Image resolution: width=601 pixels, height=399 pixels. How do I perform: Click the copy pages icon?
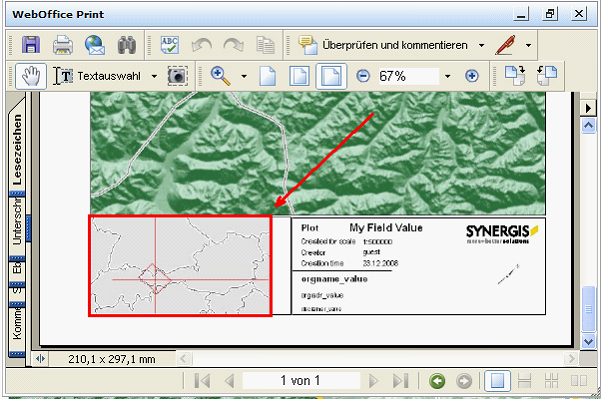tap(265, 45)
